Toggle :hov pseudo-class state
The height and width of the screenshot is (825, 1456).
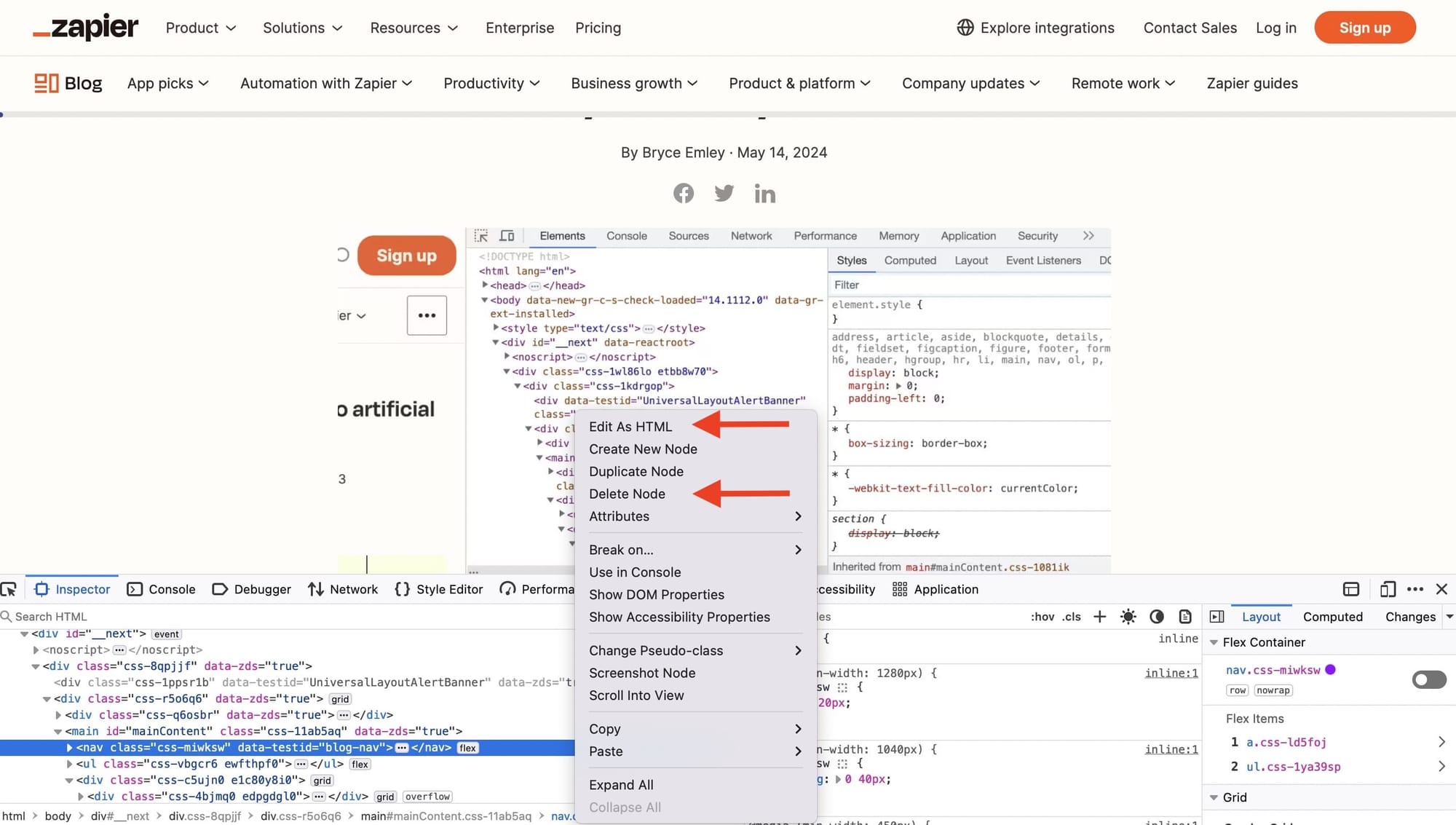(x=1040, y=616)
